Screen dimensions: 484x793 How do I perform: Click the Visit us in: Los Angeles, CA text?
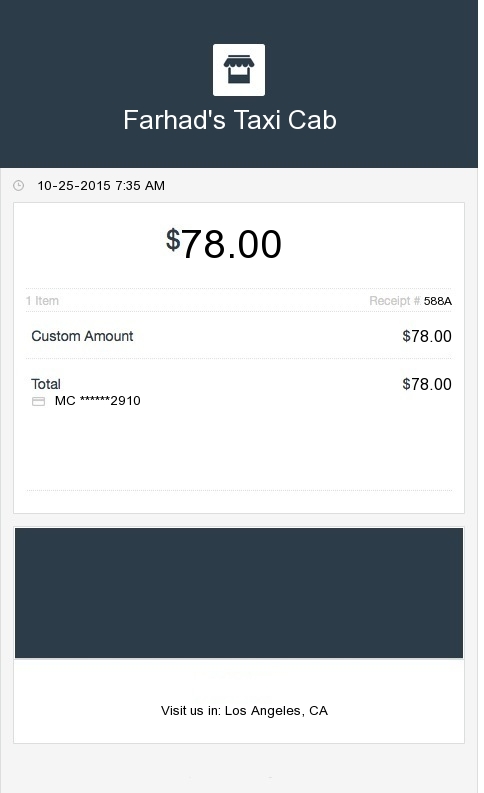[x=244, y=711]
